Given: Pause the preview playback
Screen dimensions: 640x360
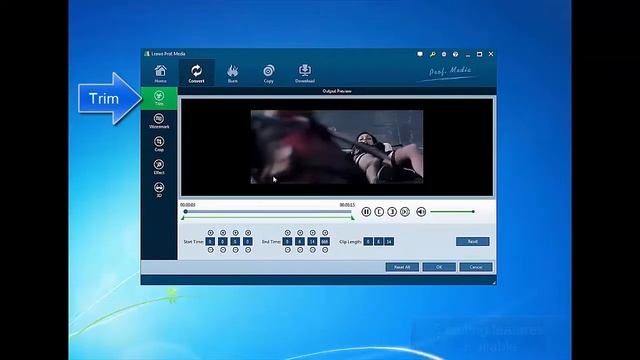Looking at the screenshot, I should click(366, 212).
